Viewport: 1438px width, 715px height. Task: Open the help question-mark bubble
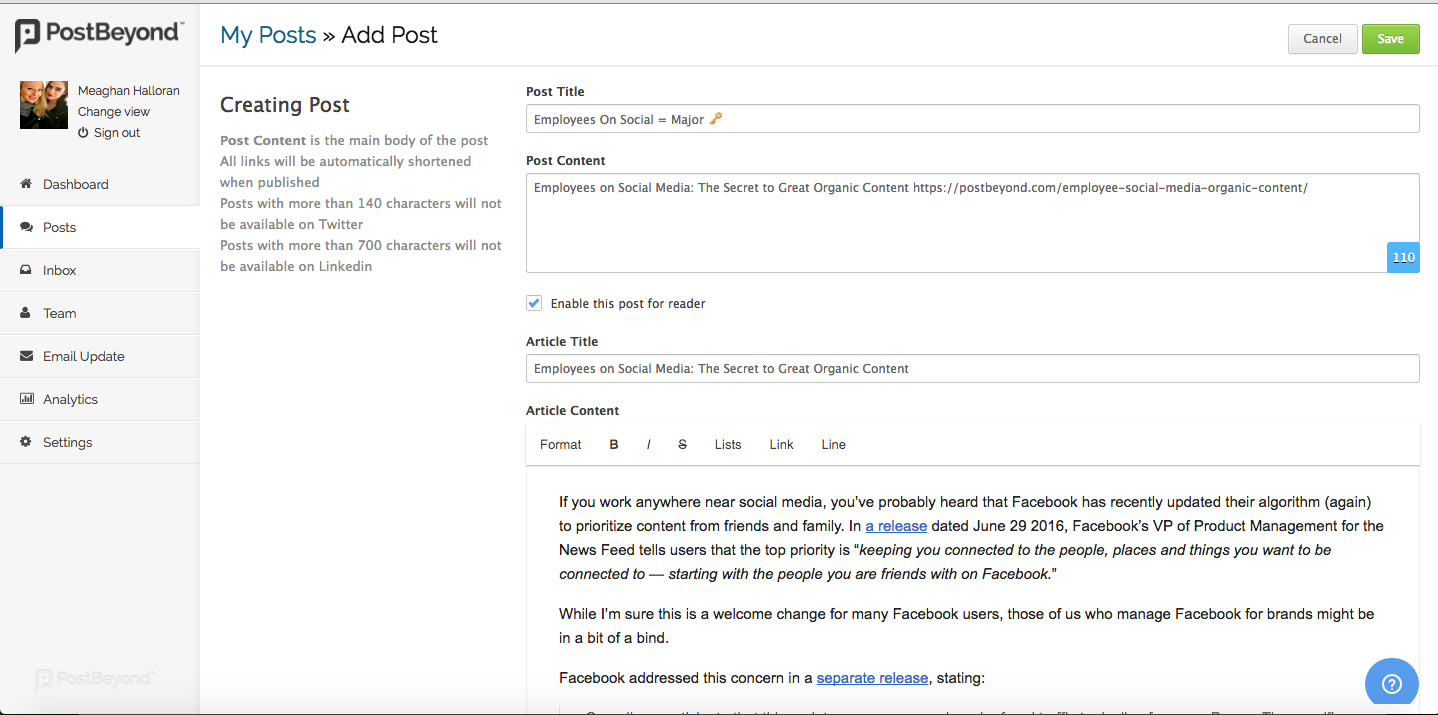[x=1392, y=684]
